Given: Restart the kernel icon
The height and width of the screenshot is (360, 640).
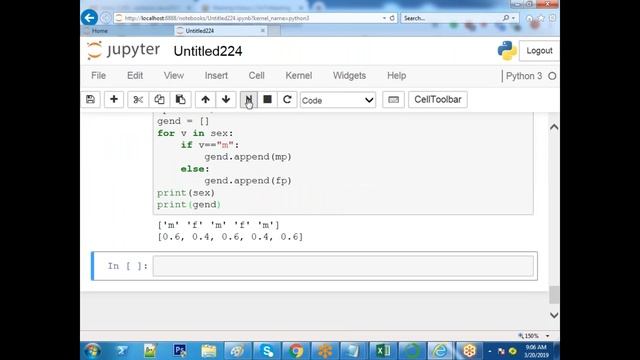Looking at the screenshot, I should (x=287, y=100).
